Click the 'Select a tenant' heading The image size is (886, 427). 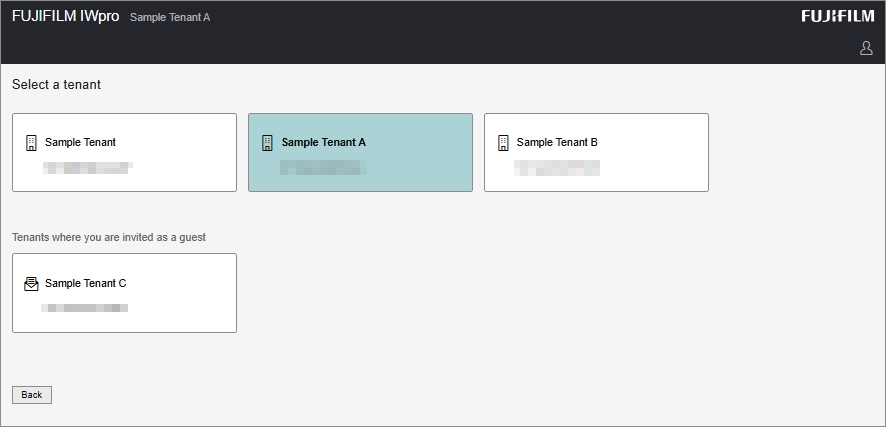pyautogui.click(x=56, y=85)
